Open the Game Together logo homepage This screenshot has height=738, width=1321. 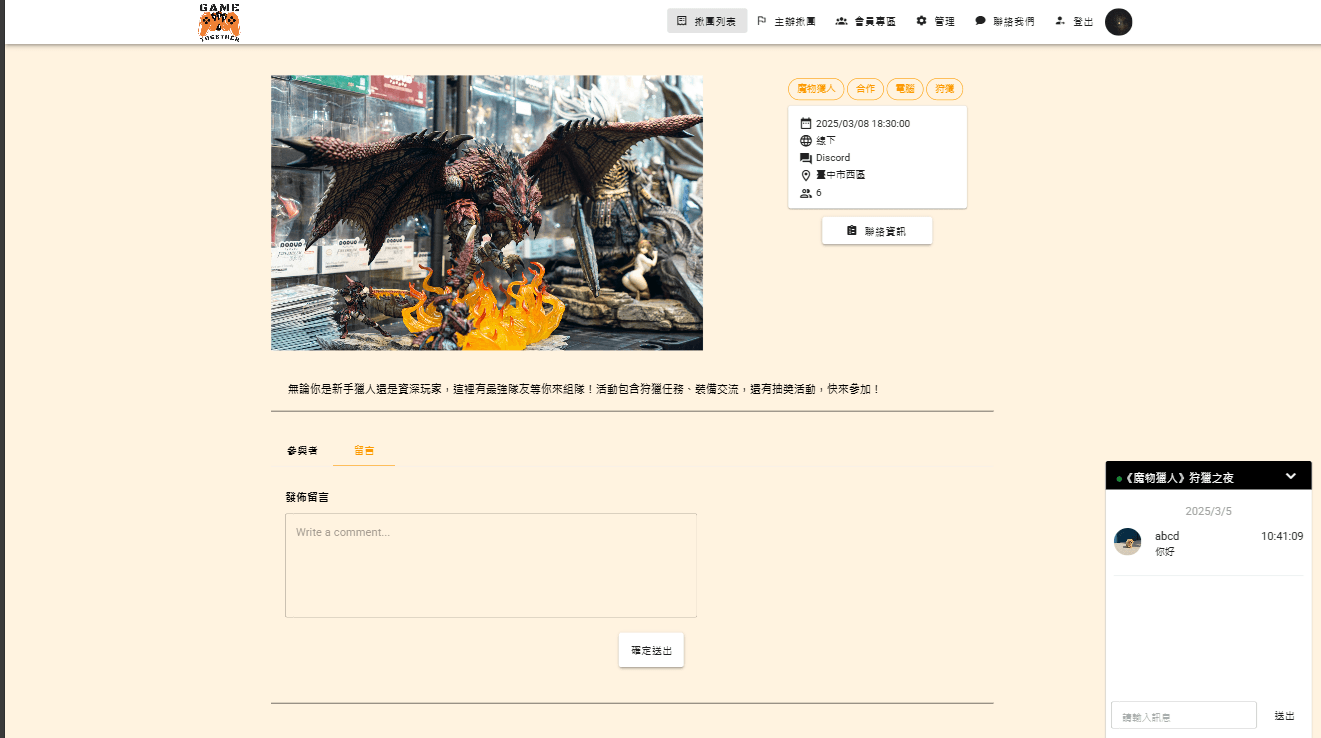click(219, 22)
